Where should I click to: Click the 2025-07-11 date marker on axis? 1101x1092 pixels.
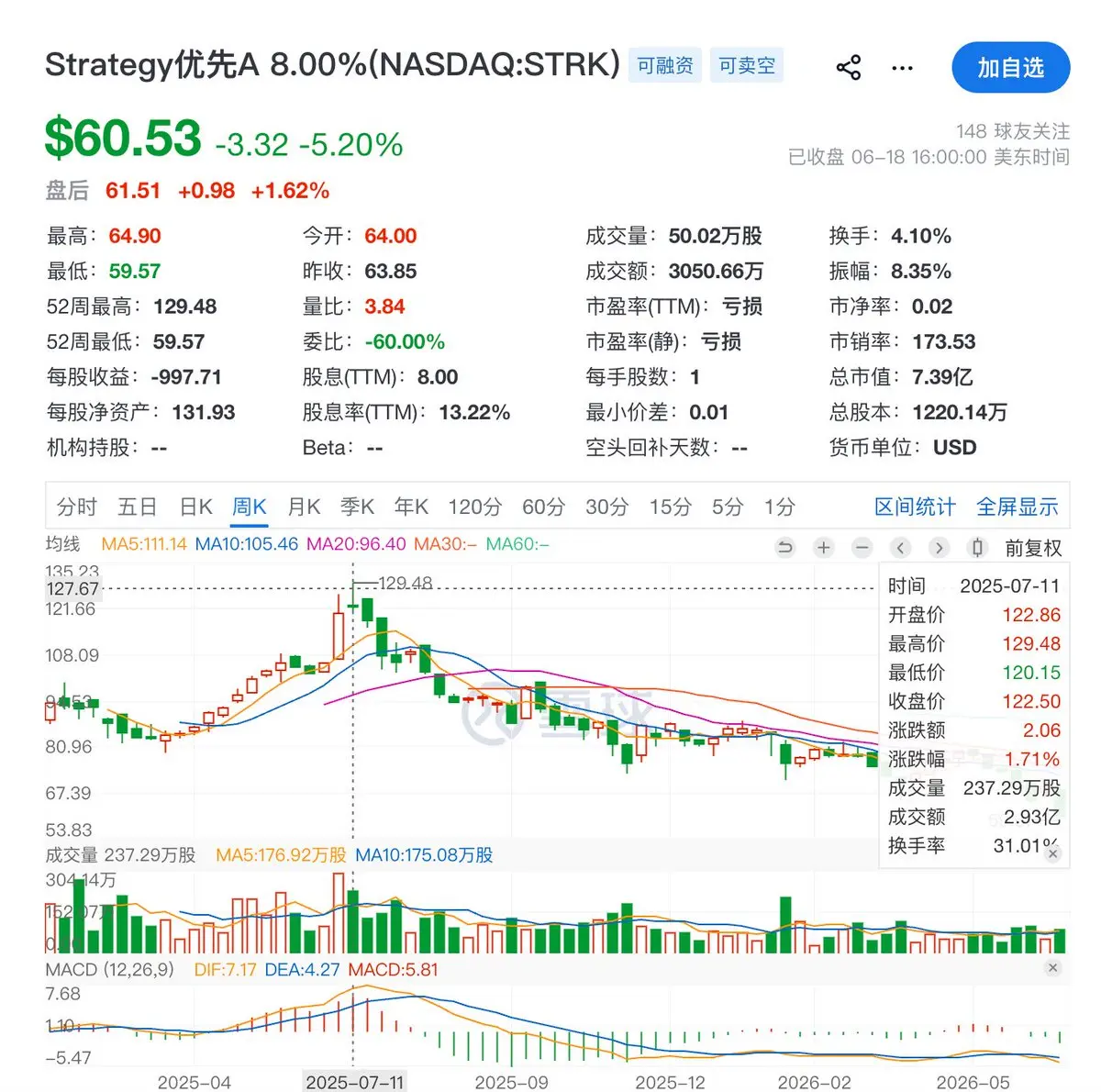click(354, 1082)
